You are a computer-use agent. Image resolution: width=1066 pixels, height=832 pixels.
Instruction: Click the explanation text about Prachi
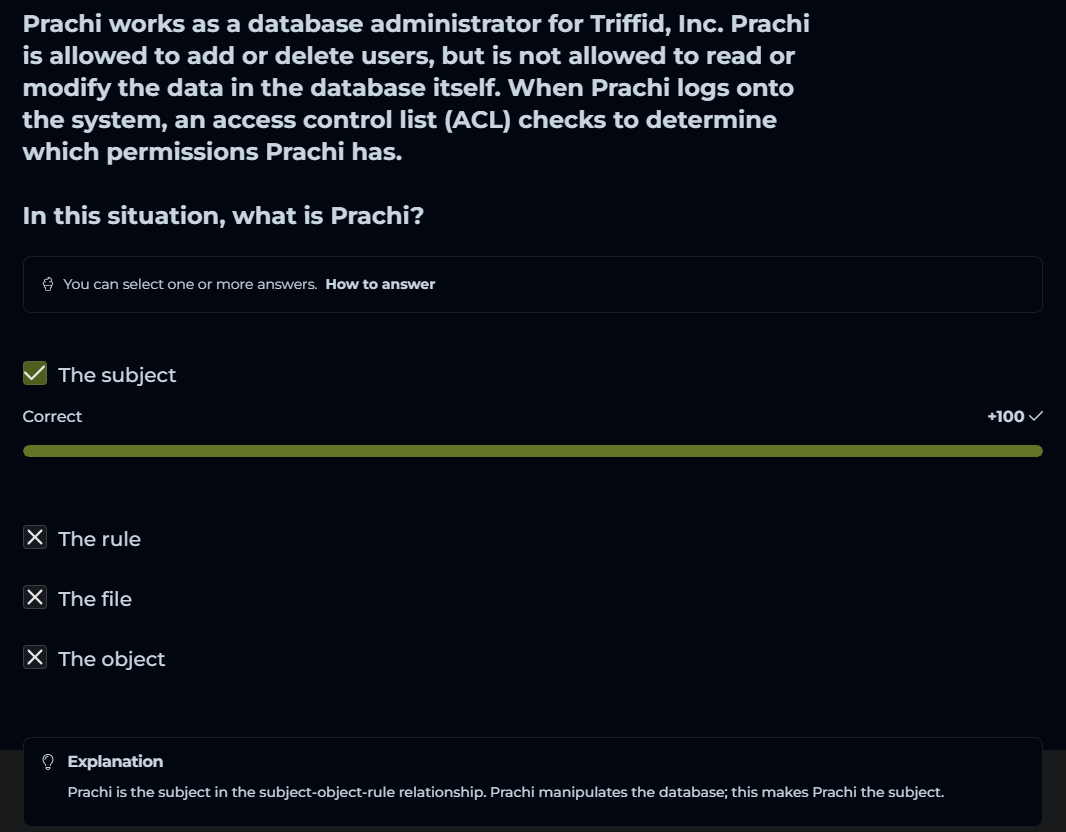point(505,793)
